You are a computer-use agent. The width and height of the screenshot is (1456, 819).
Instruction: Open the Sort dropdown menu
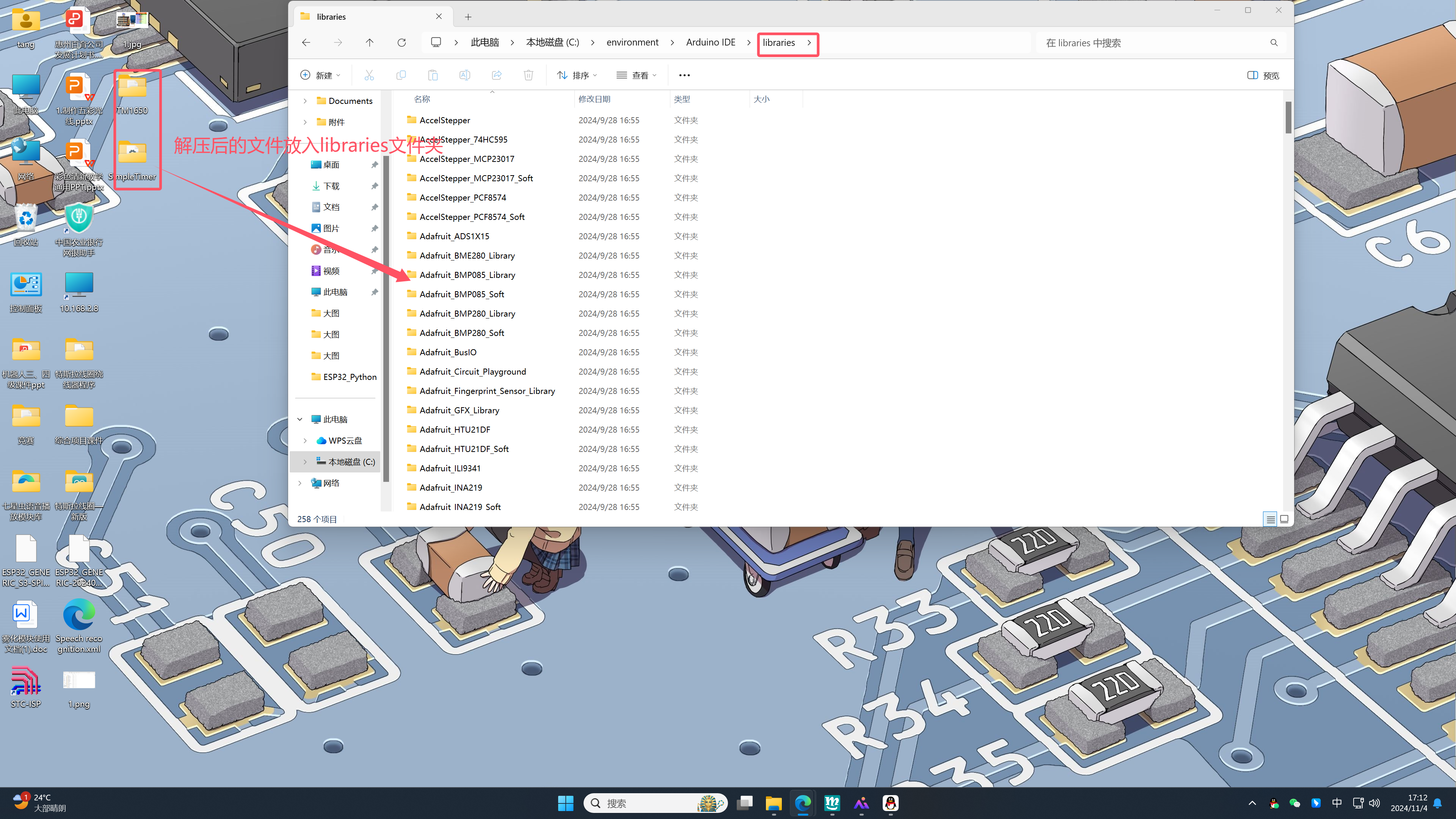point(576,75)
